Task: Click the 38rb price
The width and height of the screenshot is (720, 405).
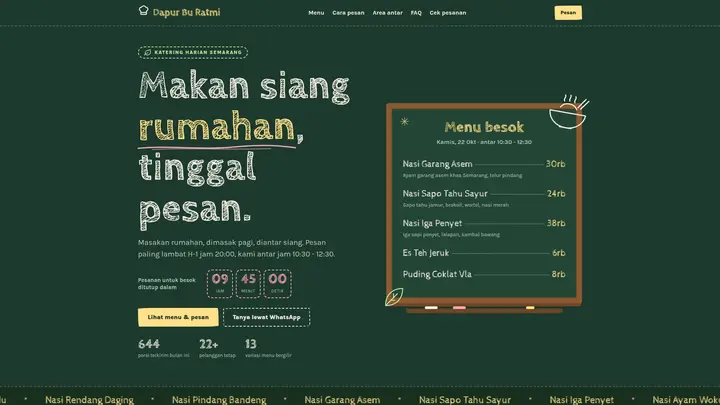Action: (x=556, y=223)
